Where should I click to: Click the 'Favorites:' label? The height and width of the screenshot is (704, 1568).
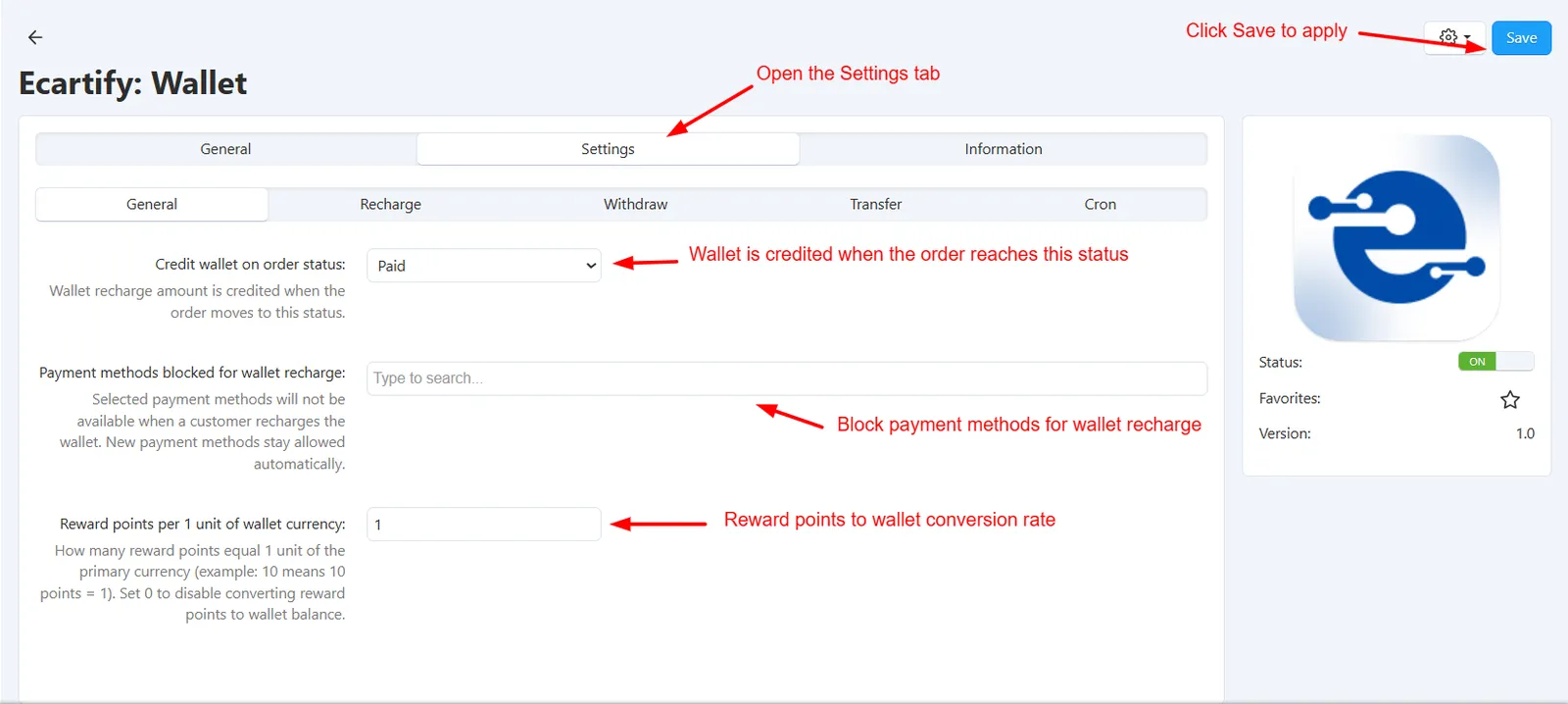(1290, 398)
